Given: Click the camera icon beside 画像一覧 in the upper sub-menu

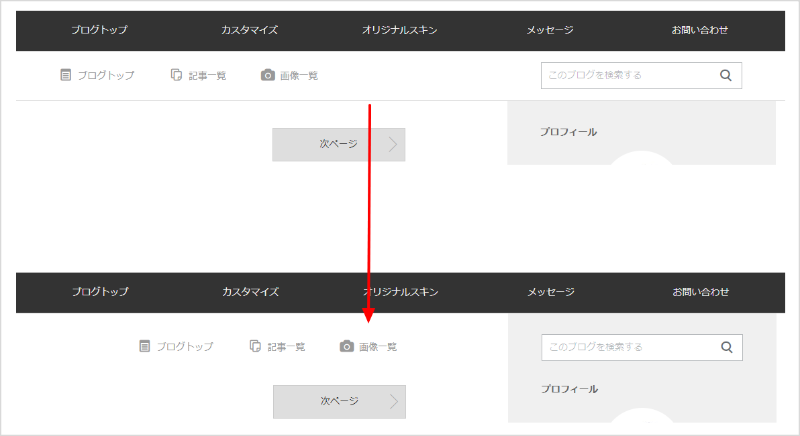Looking at the screenshot, I should (x=267, y=75).
